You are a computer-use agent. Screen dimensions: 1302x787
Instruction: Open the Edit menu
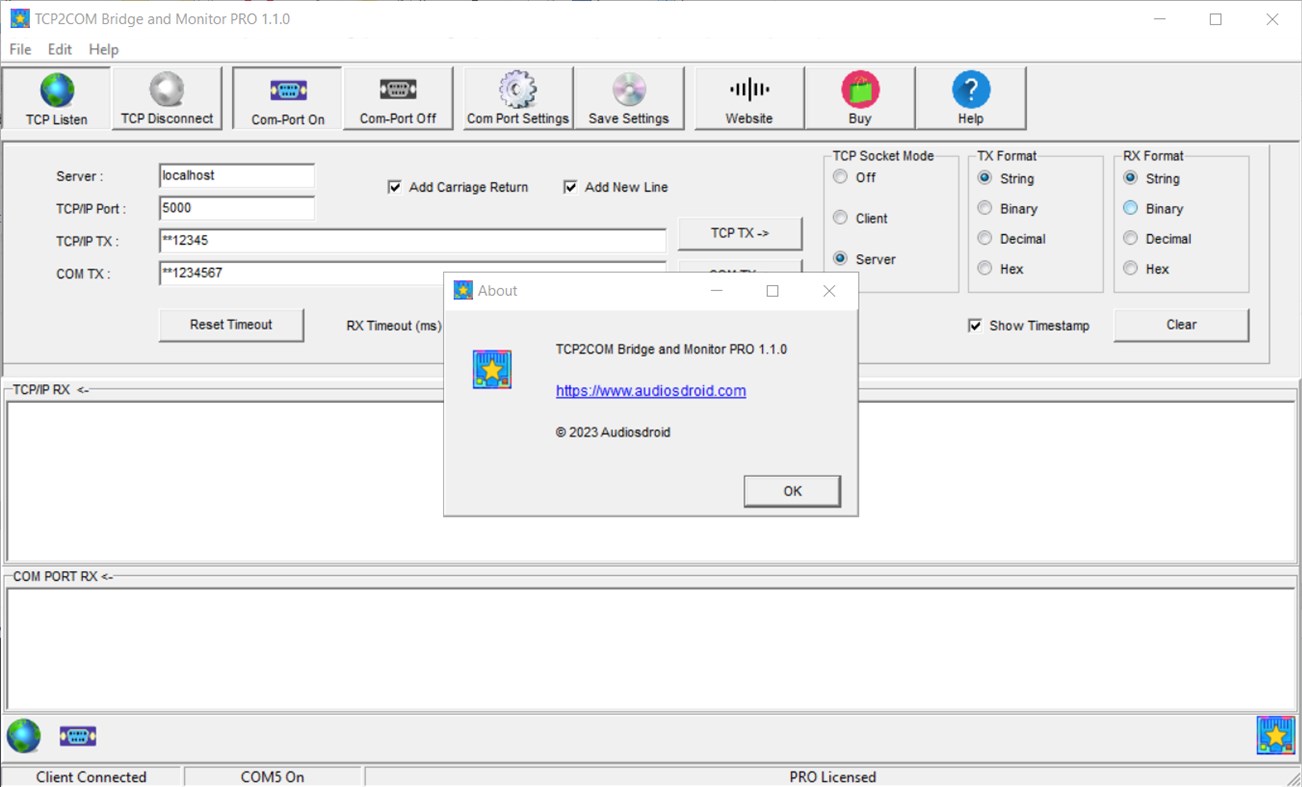[58, 48]
